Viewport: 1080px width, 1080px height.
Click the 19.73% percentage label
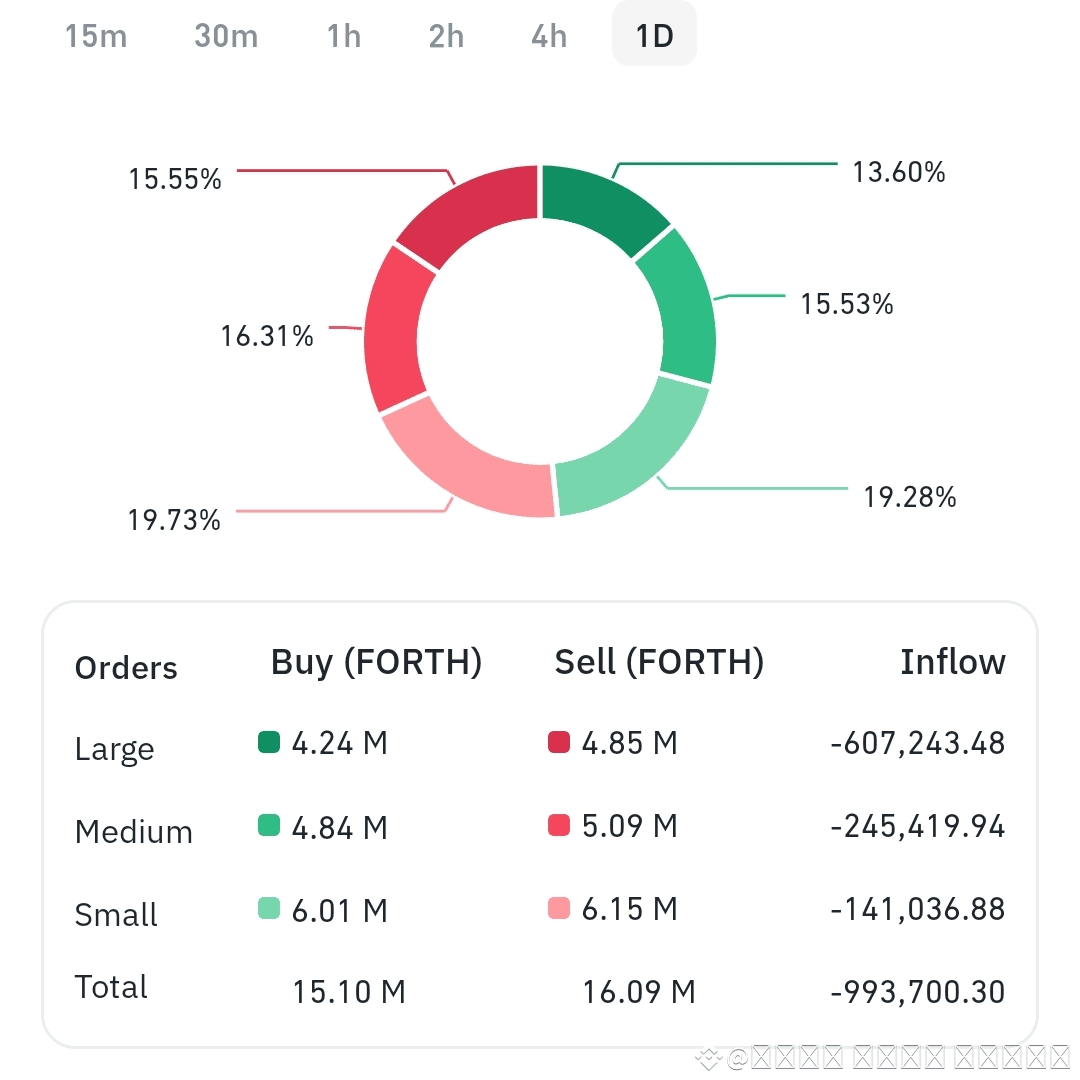(176, 519)
